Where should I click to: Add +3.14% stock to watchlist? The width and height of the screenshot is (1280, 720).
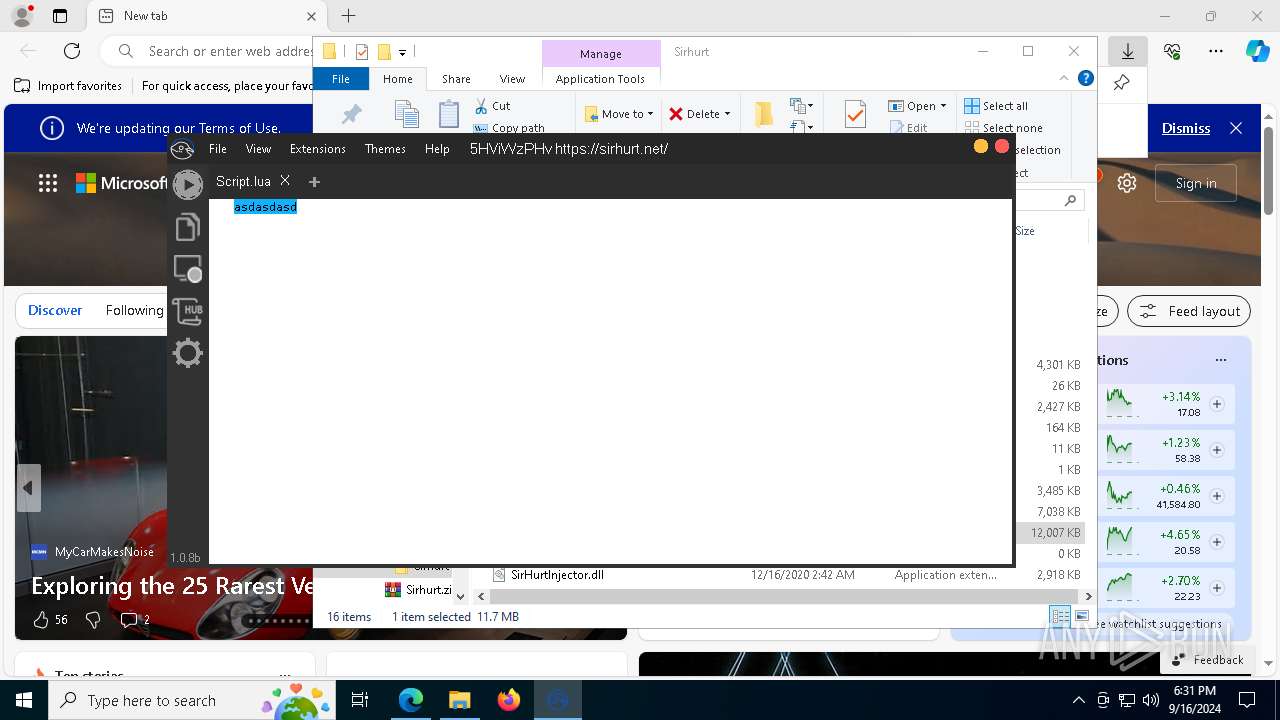[1217, 404]
